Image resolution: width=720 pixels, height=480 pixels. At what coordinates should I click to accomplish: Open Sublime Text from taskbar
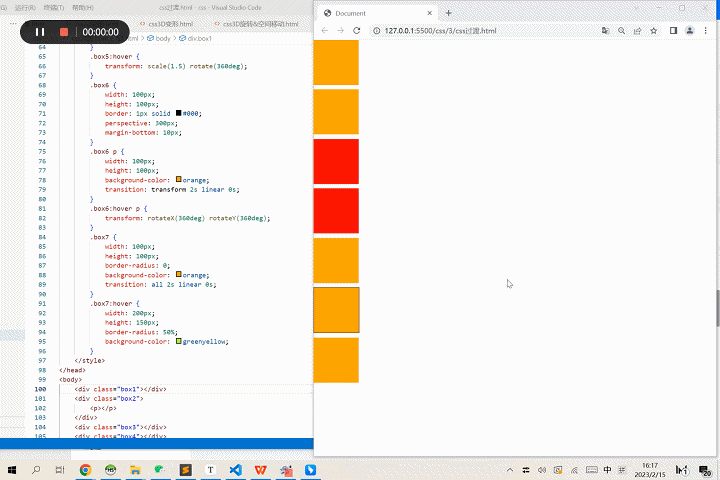point(186,470)
